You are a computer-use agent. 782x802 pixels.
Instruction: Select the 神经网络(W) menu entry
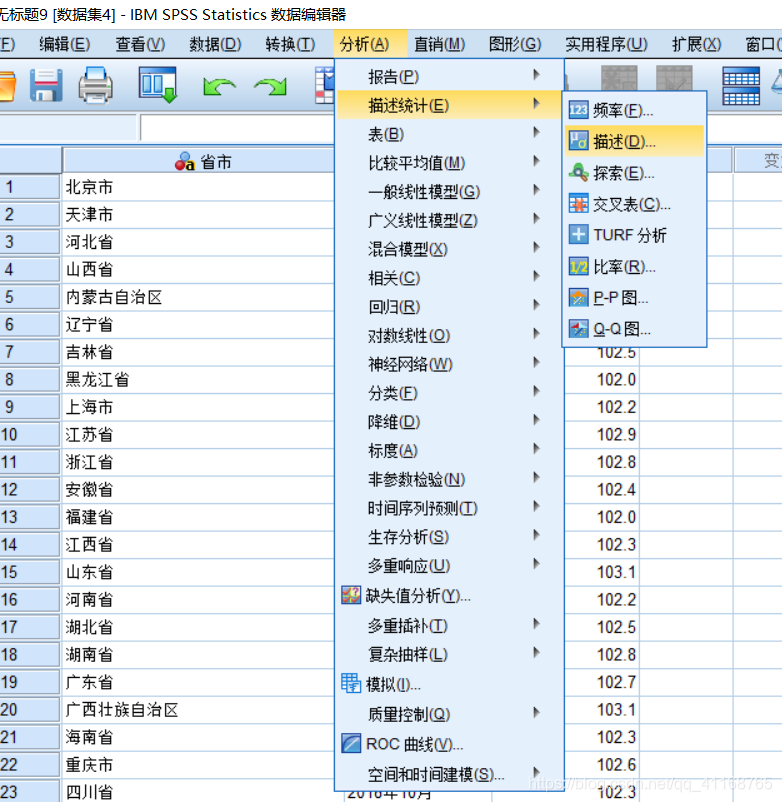(450, 364)
